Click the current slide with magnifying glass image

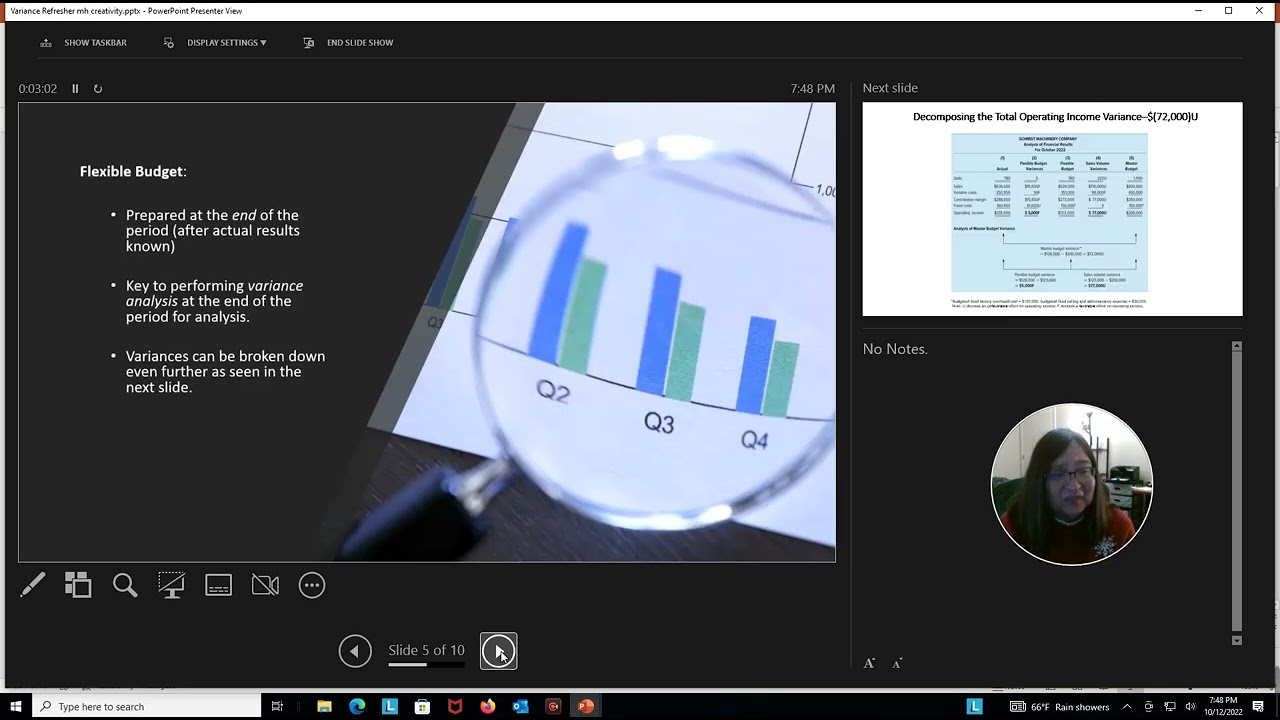427,332
